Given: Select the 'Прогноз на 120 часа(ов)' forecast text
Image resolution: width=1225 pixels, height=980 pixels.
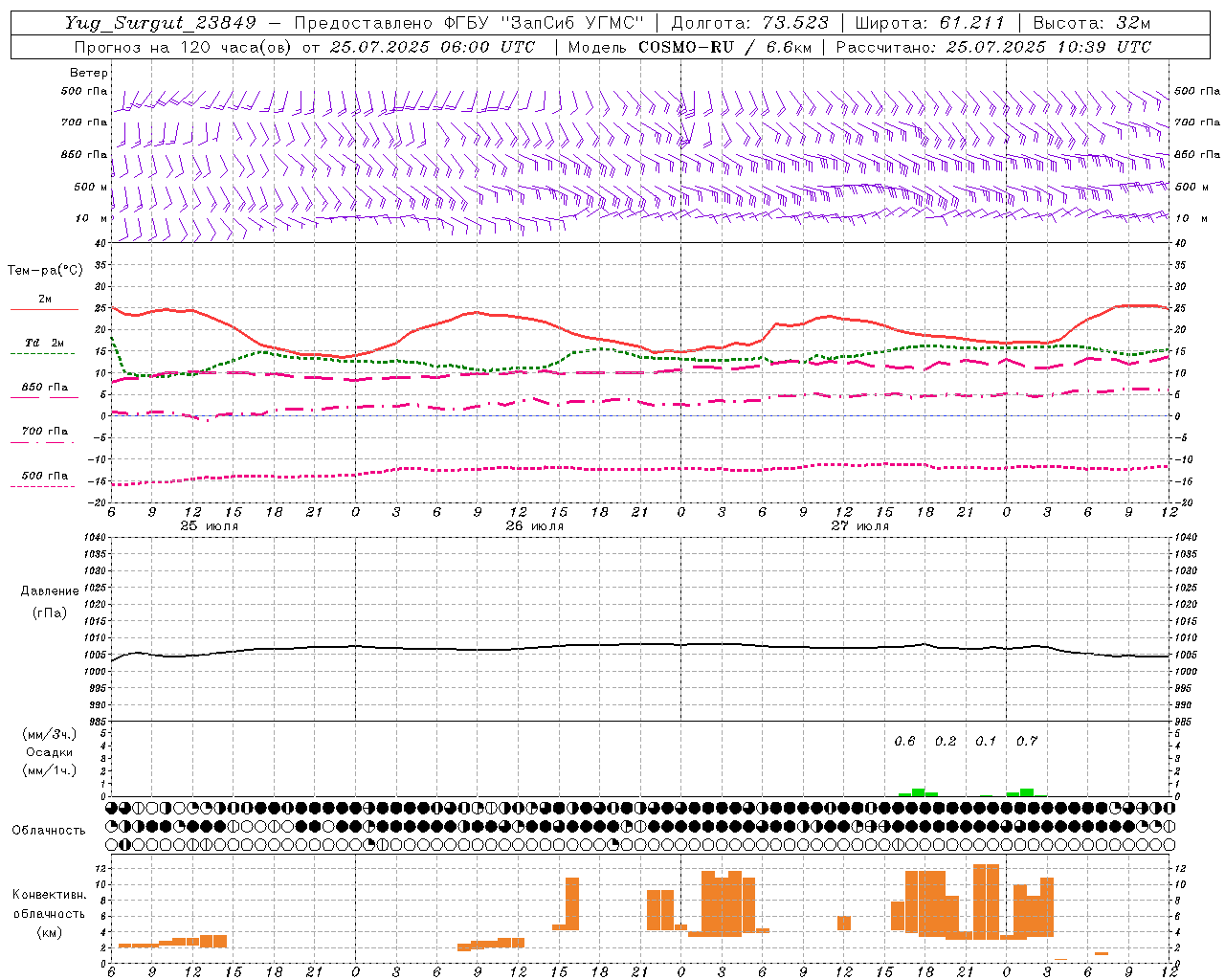Looking at the screenshot, I should 184,47.
